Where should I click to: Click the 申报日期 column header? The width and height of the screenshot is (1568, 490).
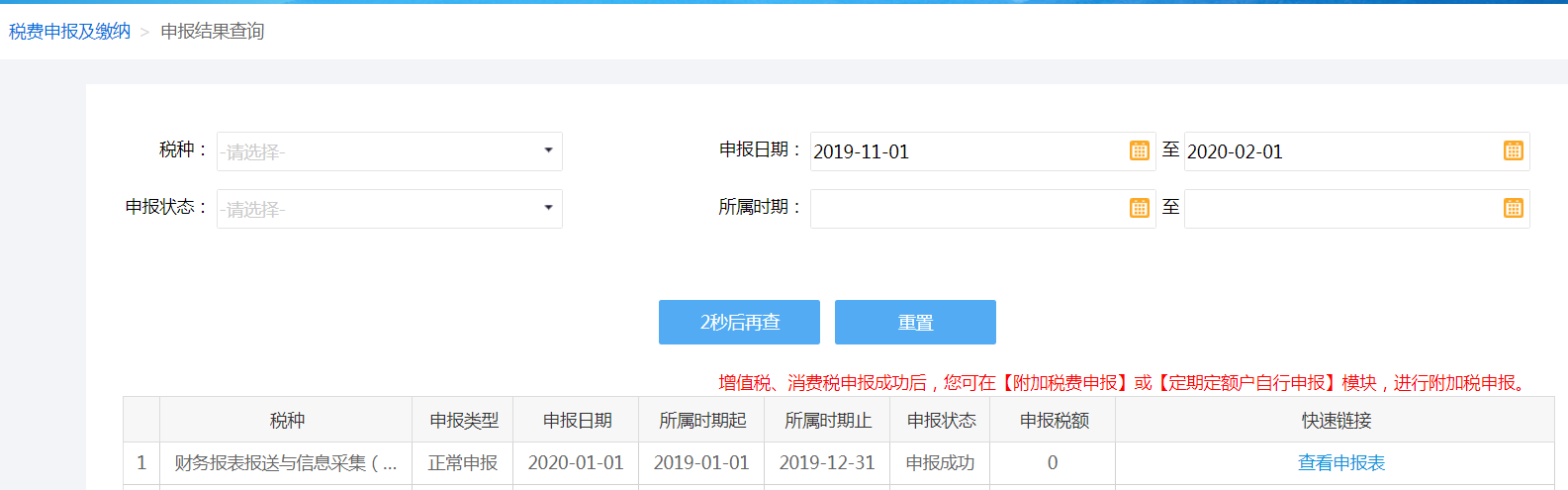tap(577, 421)
